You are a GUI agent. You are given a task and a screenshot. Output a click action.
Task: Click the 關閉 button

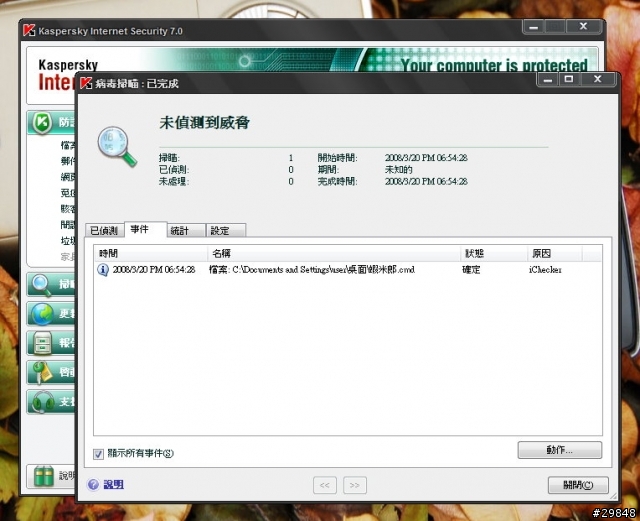[578, 485]
